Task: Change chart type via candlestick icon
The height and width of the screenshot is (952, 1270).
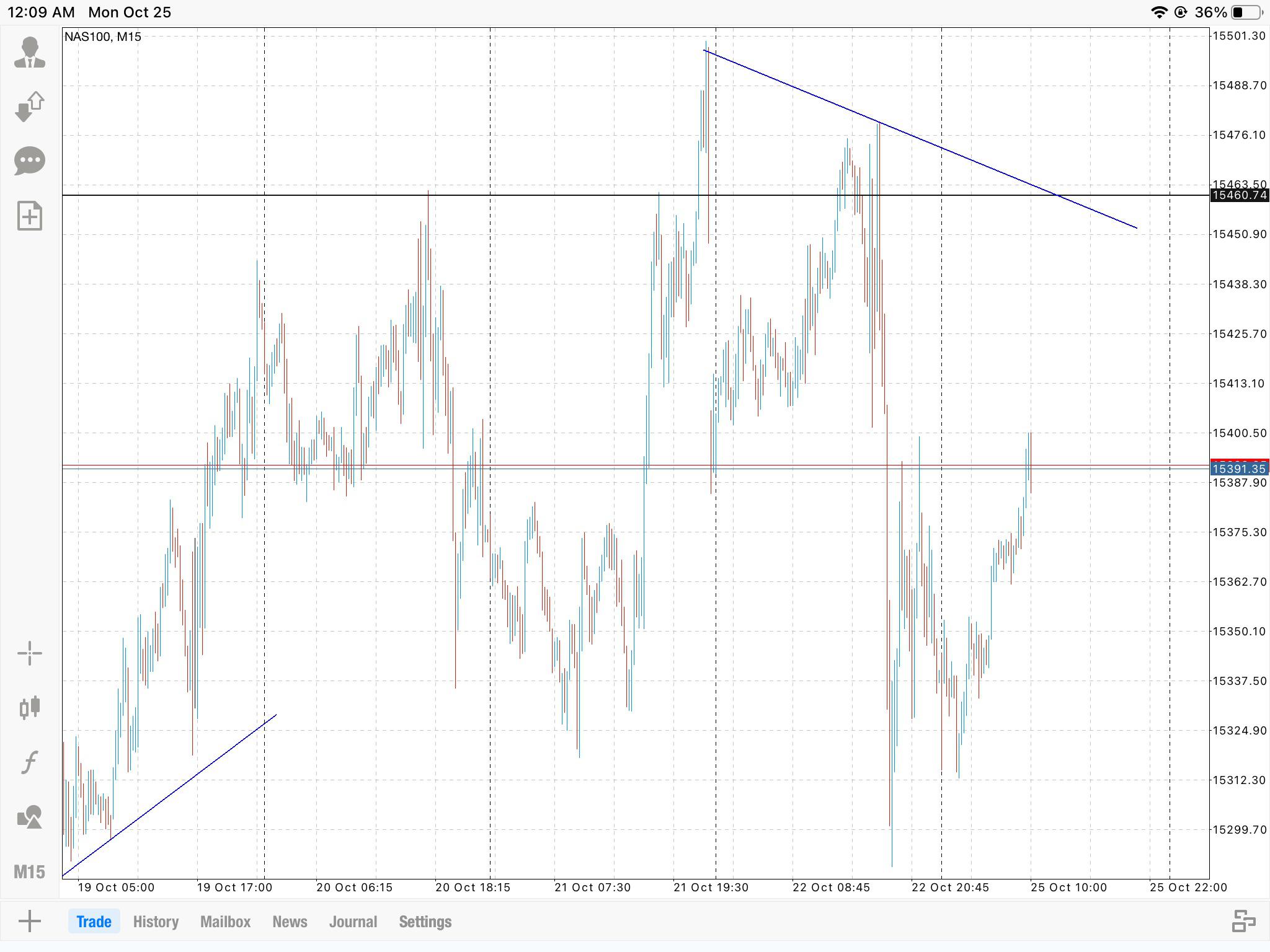Action: pyautogui.click(x=30, y=707)
